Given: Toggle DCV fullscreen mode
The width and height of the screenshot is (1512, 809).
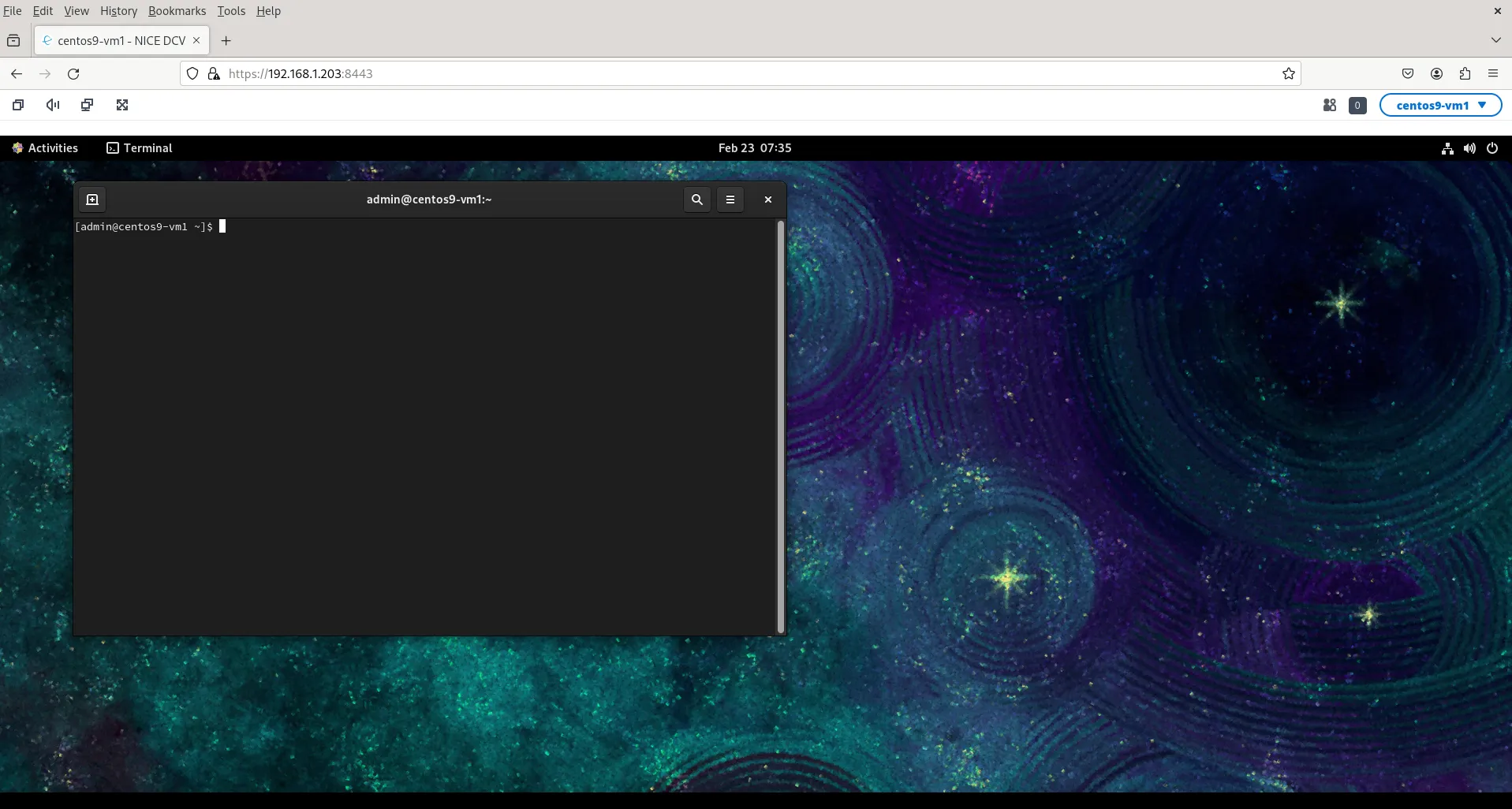Looking at the screenshot, I should pos(122,105).
